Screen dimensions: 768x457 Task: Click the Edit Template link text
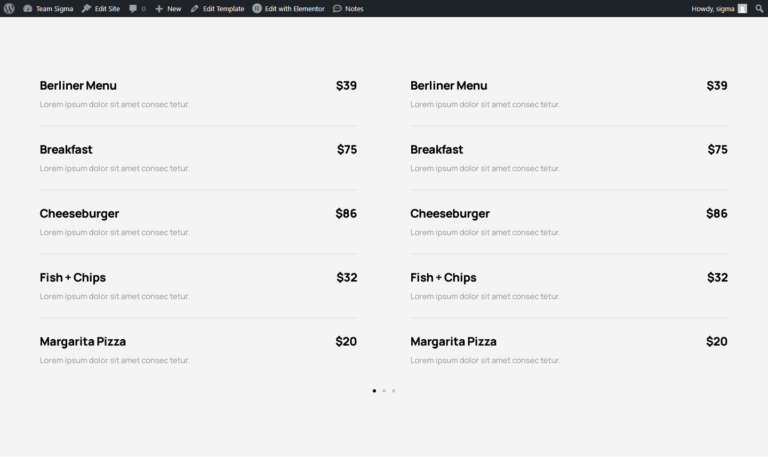pos(223,8)
